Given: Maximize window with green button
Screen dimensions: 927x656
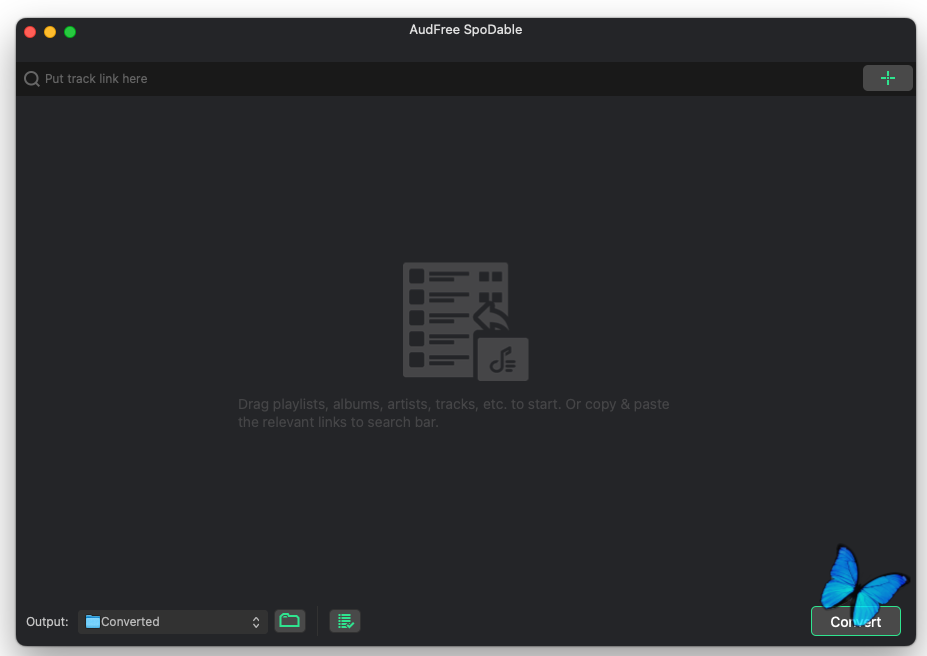Looking at the screenshot, I should pyautogui.click(x=70, y=32).
